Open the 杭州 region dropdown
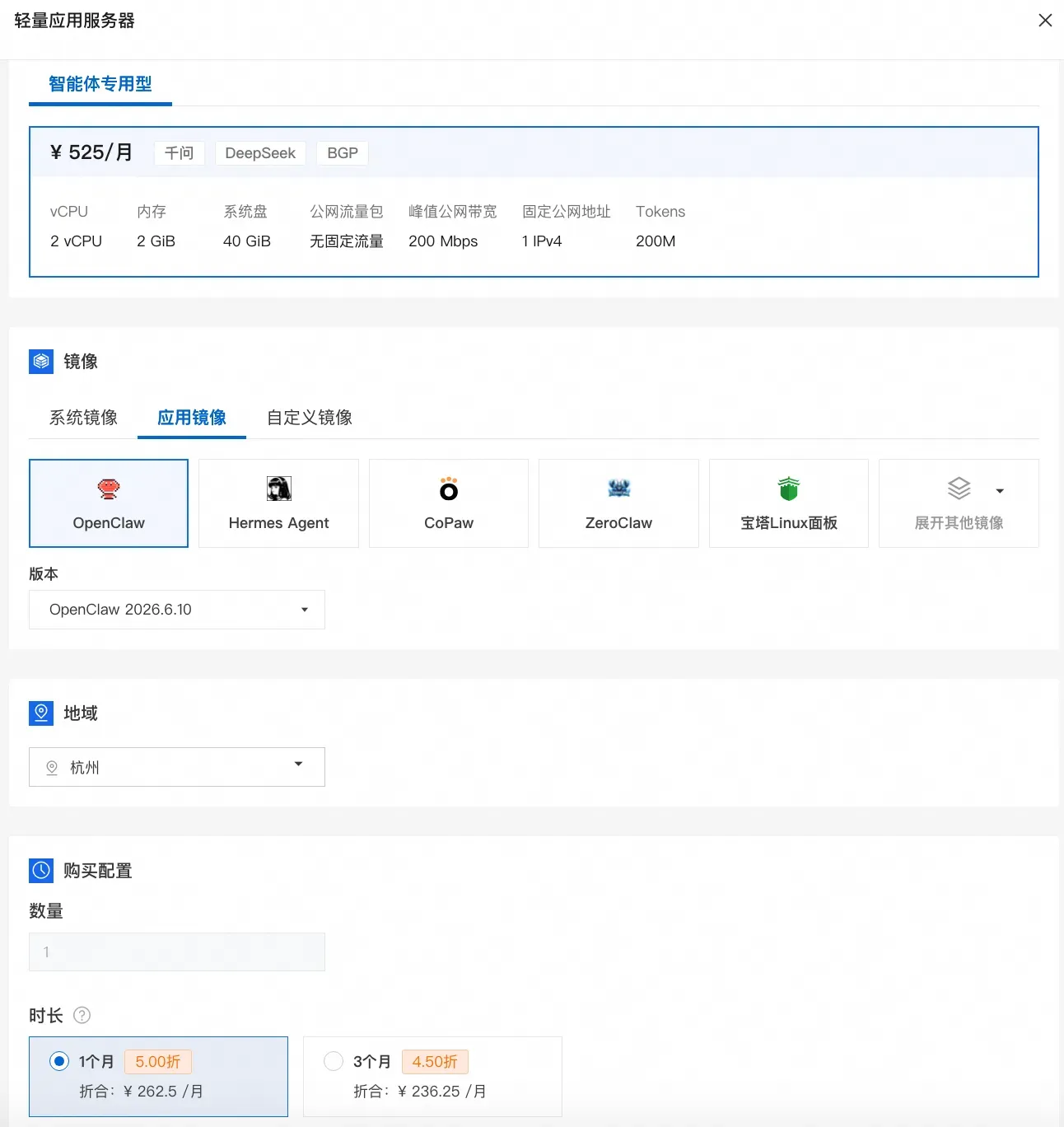 pos(177,767)
